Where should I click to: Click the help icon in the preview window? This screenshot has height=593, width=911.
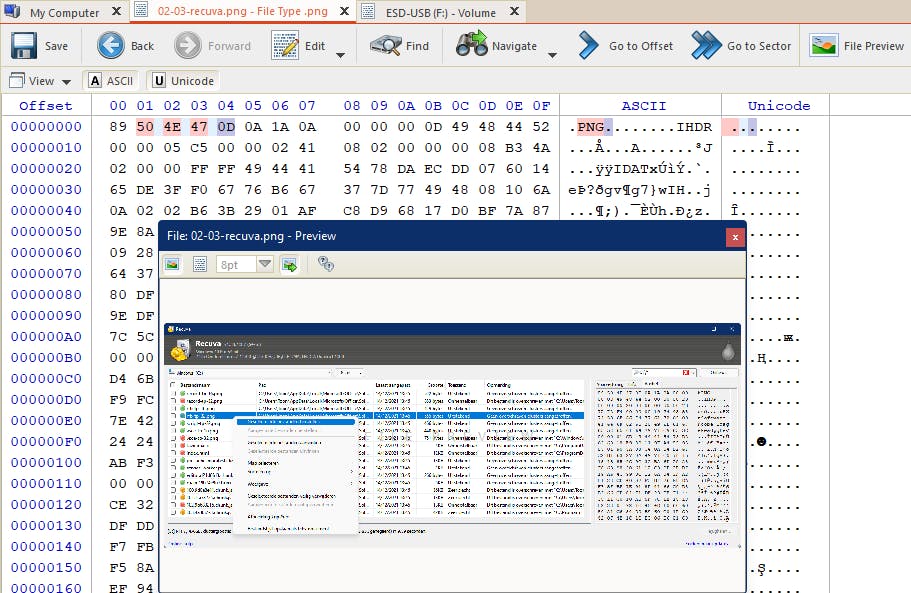[x=326, y=264]
